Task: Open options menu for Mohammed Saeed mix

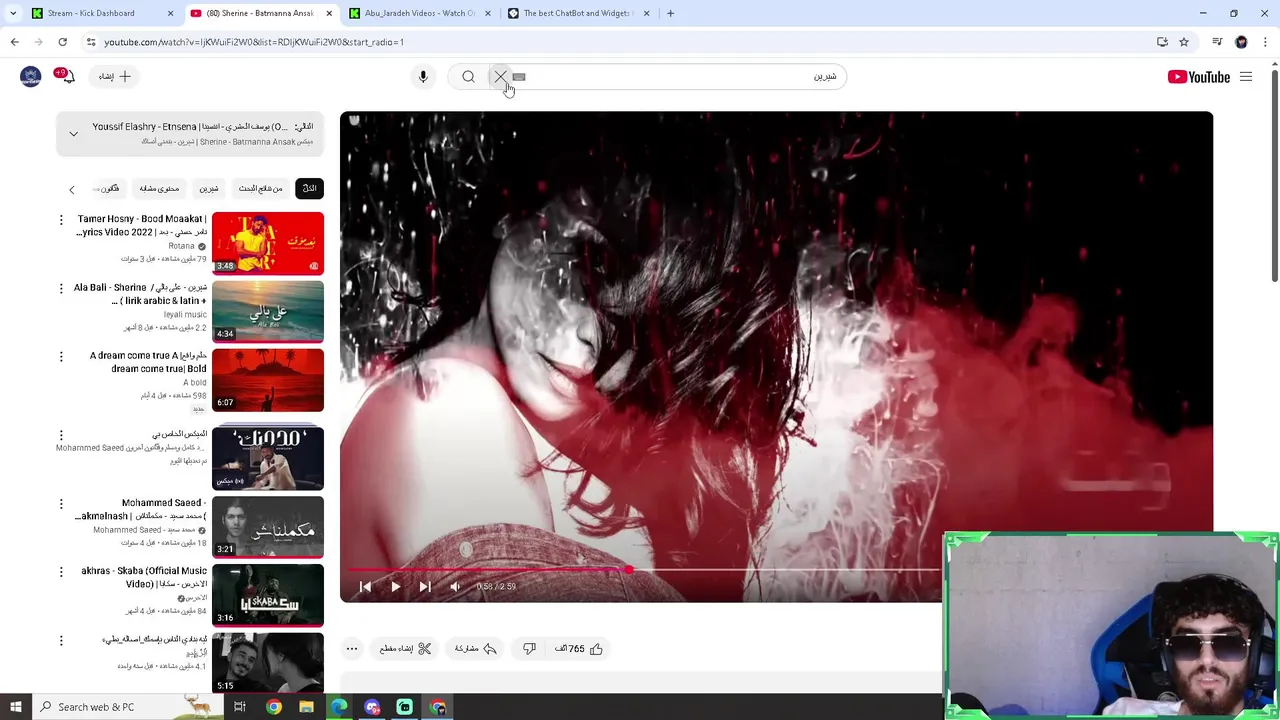Action: 61,436
